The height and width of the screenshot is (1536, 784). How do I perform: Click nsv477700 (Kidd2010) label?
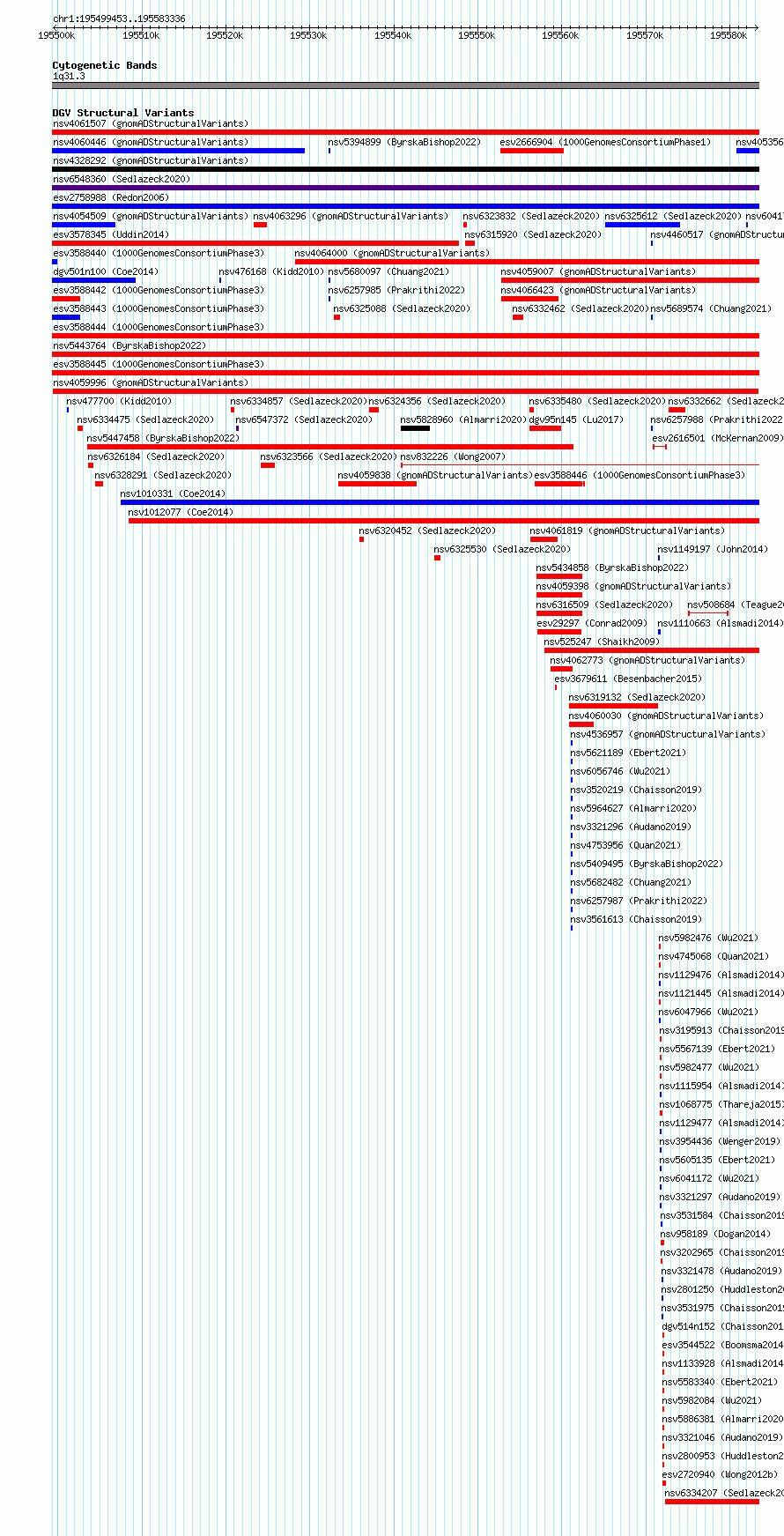point(119,401)
